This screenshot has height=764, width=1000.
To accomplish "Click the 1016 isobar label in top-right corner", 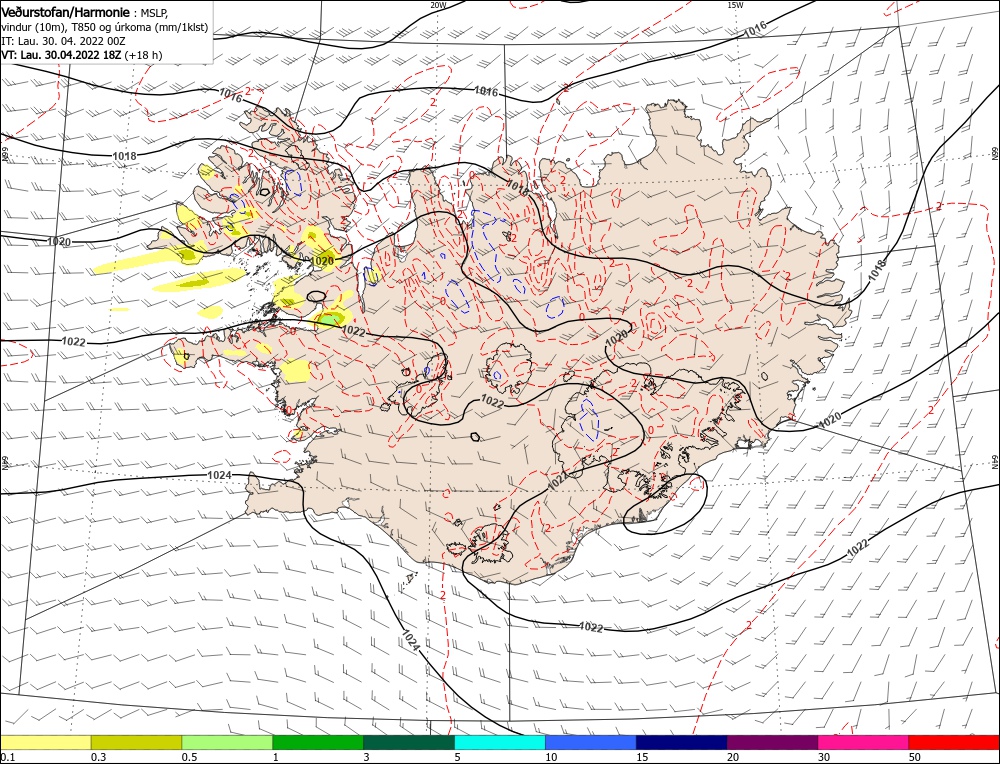I will [x=754, y=27].
